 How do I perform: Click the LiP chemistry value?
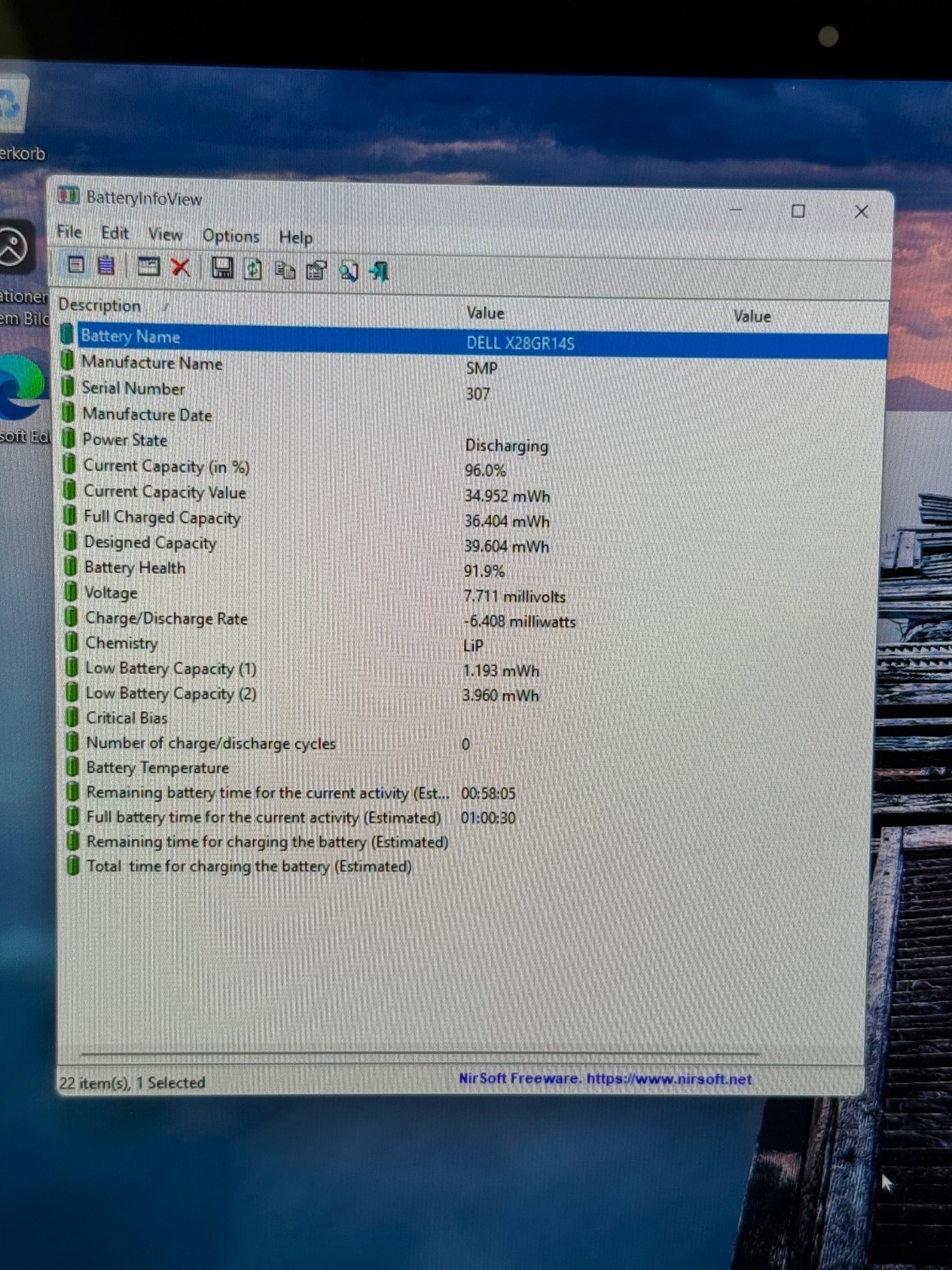[473, 646]
